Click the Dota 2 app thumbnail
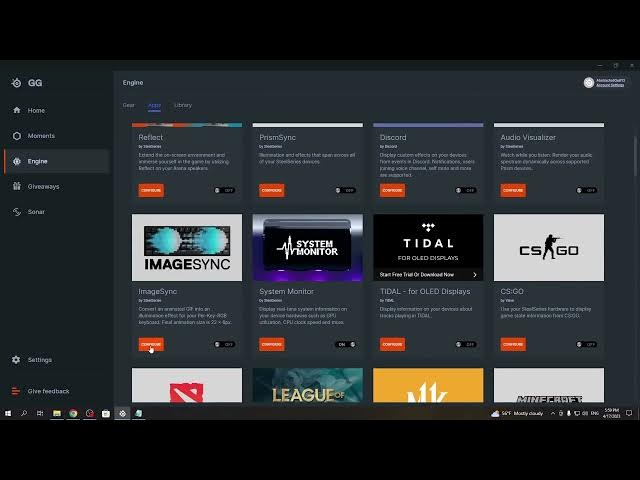Image resolution: width=640 pixels, height=480 pixels. 187,385
